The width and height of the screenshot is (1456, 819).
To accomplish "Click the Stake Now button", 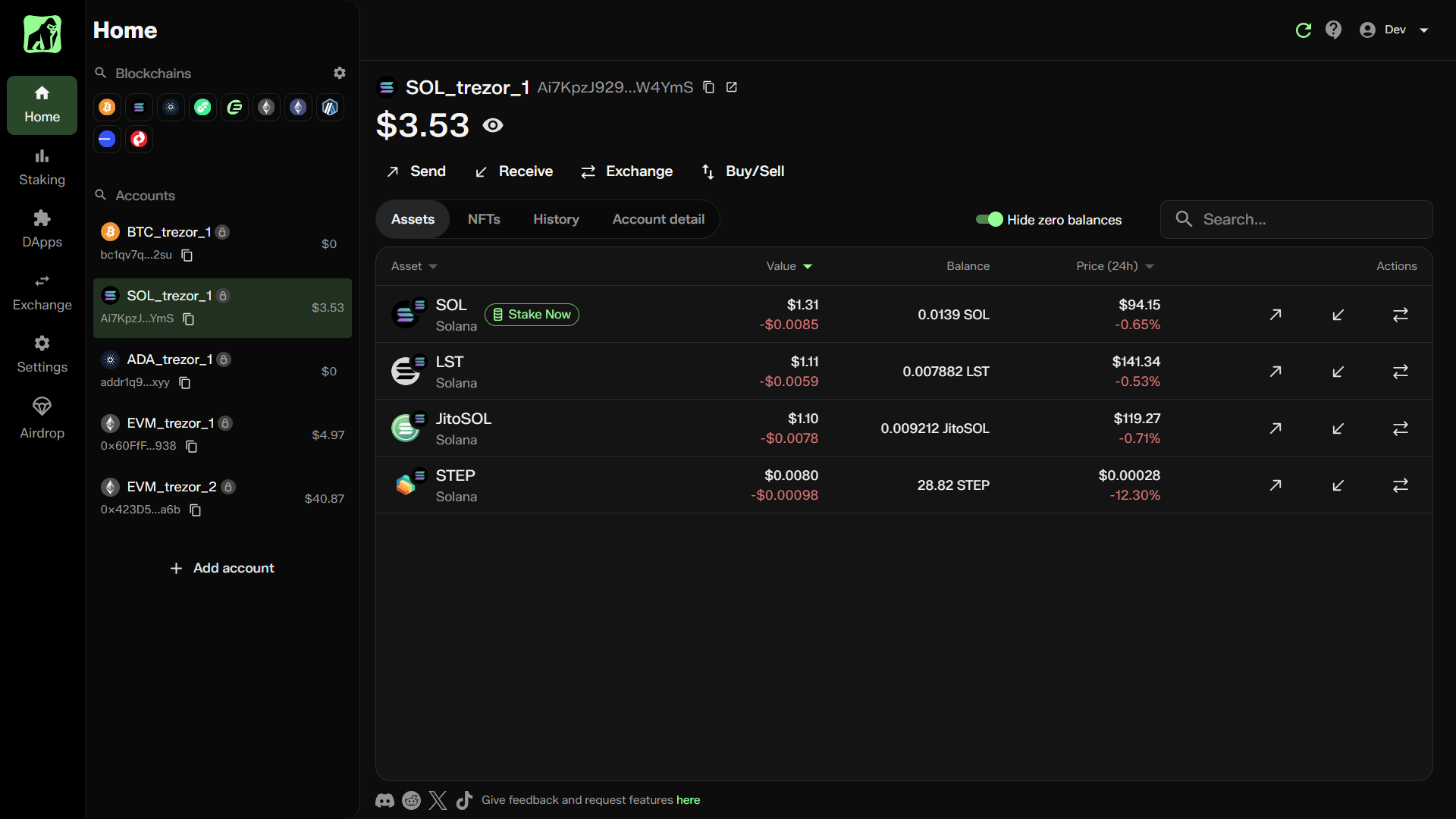I will coord(532,315).
